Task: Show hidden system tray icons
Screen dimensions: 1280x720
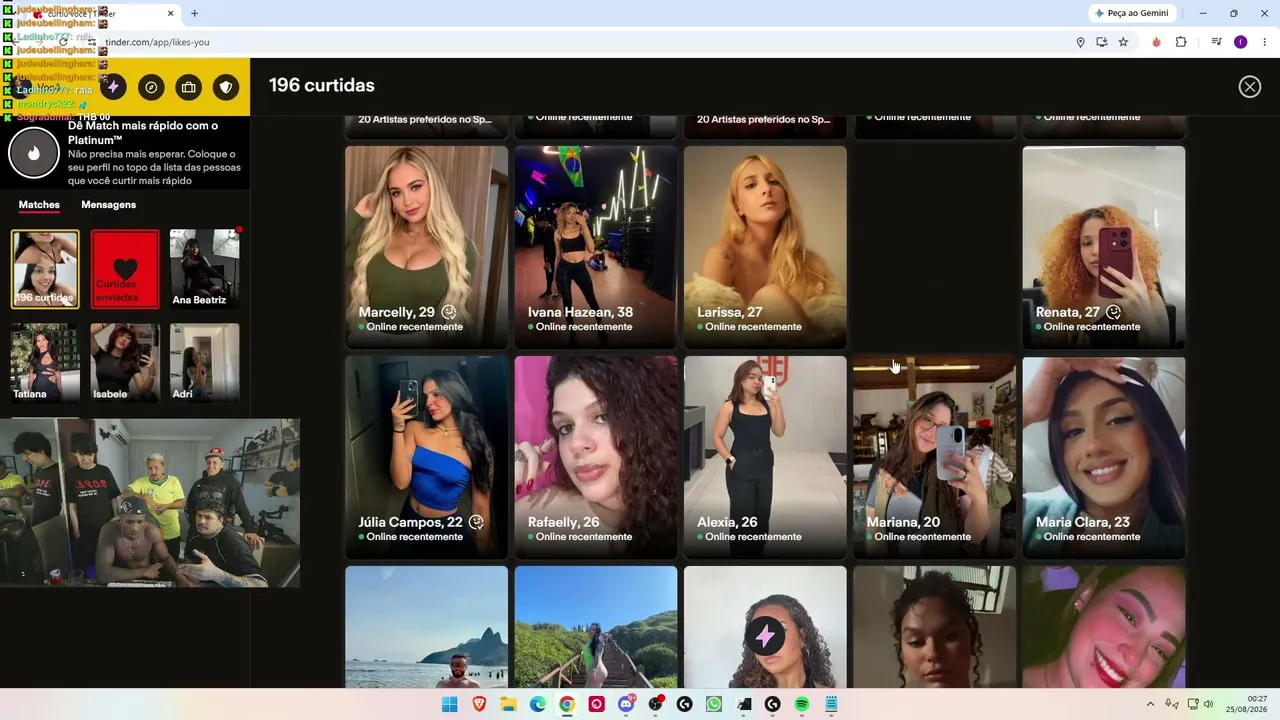Action: [x=1150, y=704]
